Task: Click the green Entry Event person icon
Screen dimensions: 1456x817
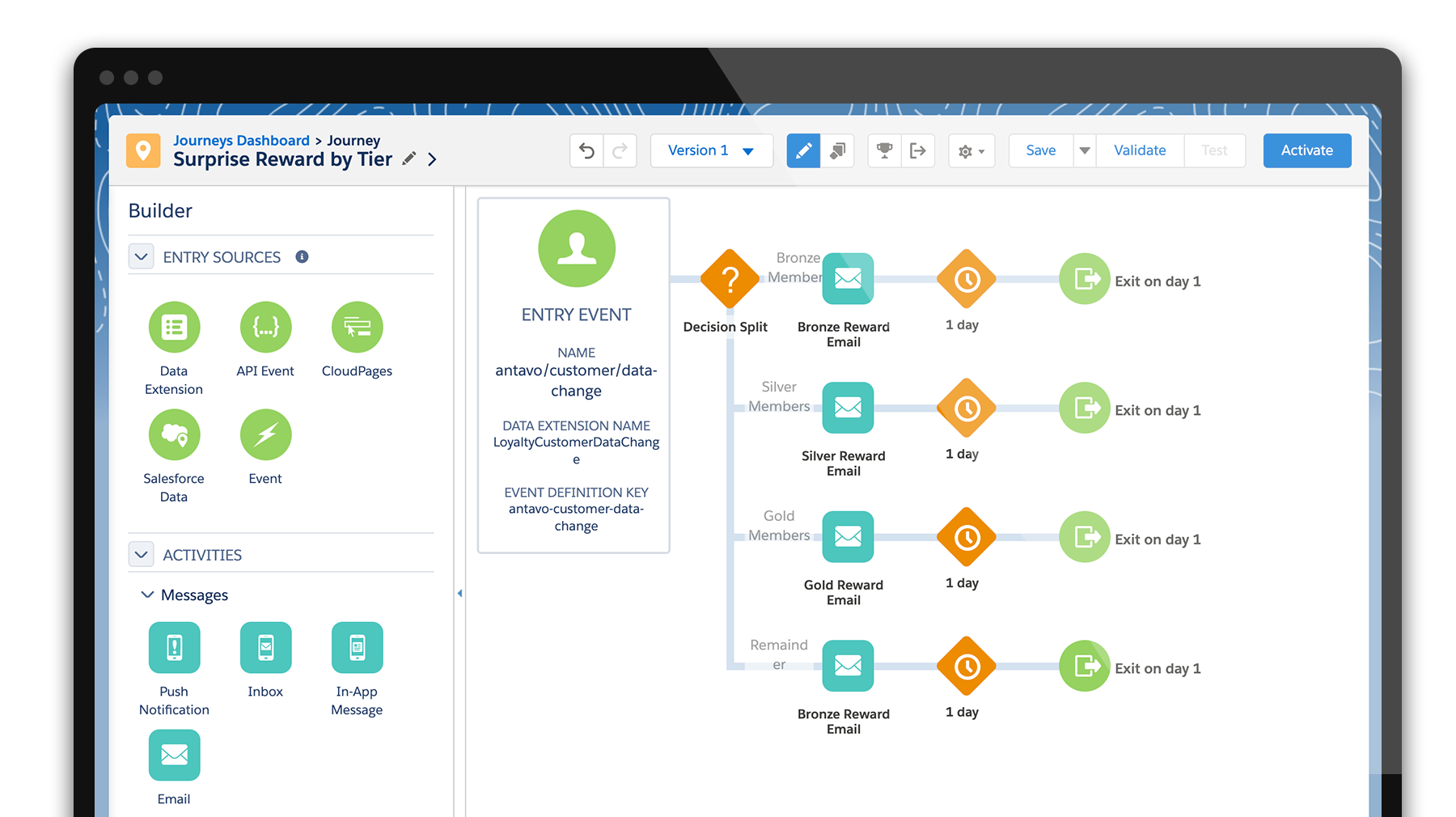Action: [x=577, y=248]
